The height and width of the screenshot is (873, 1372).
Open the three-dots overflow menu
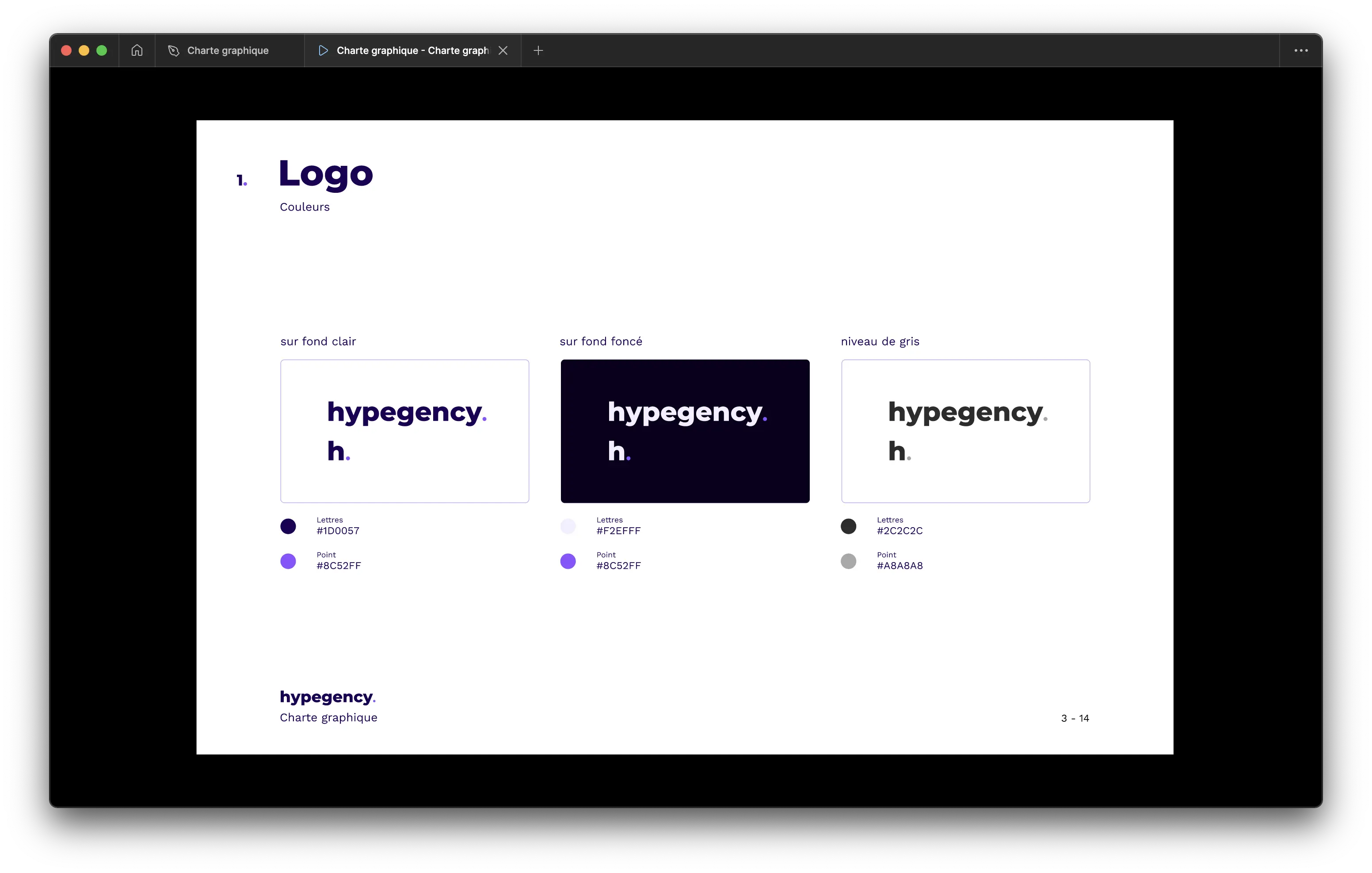(1301, 51)
